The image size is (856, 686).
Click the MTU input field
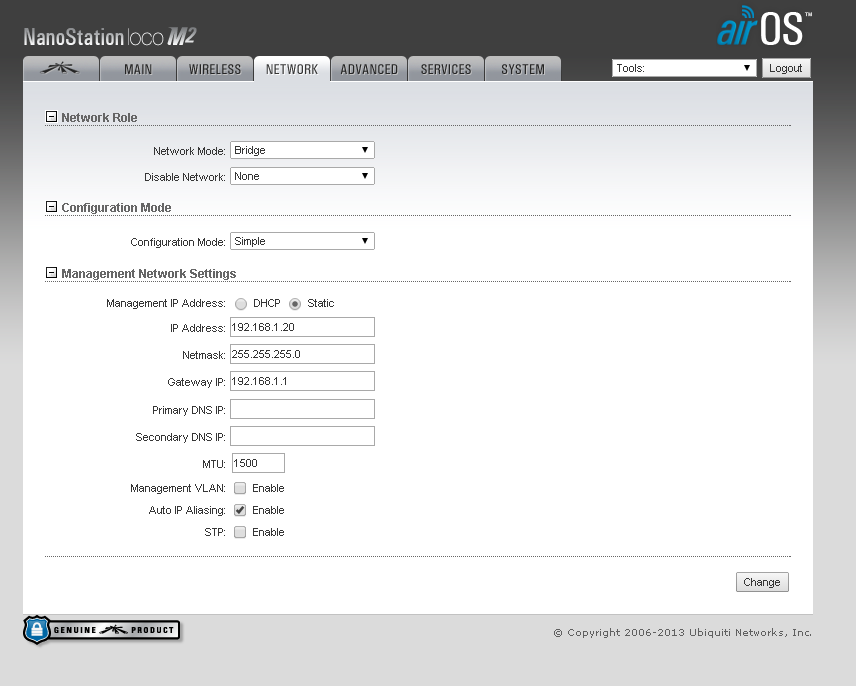tap(258, 463)
